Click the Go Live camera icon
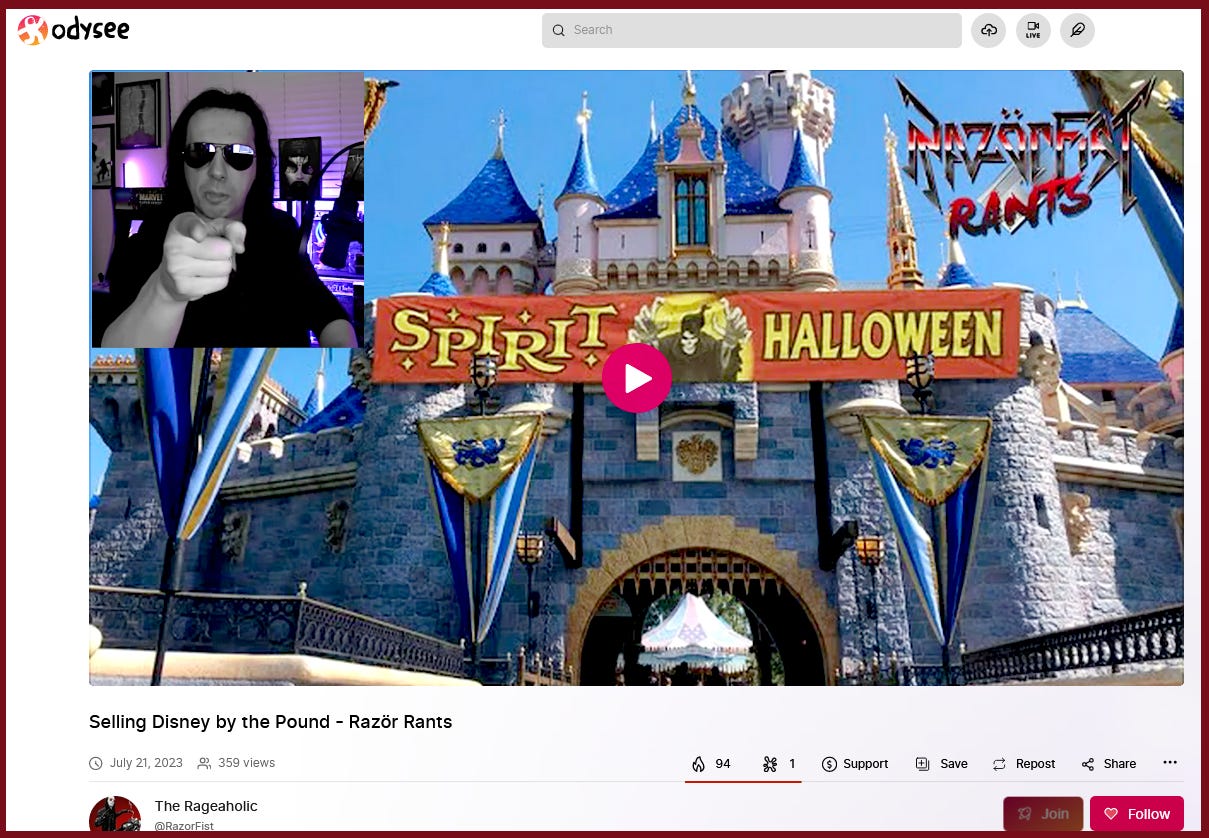The height and width of the screenshot is (838, 1209). [x=1033, y=30]
